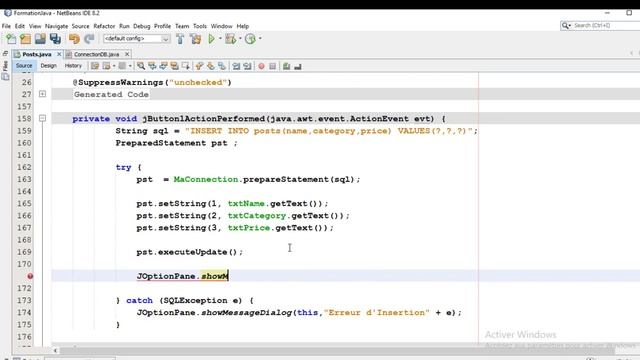
Task: Click the Shift Line Right icon
Action: pyautogui.click(x=247, y=66)
